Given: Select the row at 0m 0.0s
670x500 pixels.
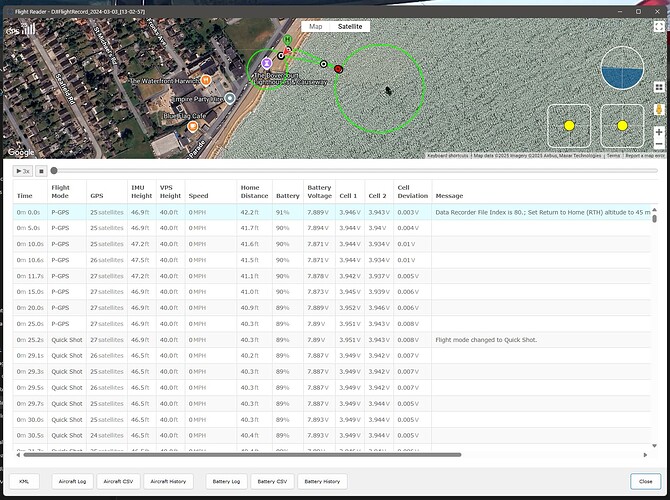Looking at the screenshot, I should [x=332, y=212].
